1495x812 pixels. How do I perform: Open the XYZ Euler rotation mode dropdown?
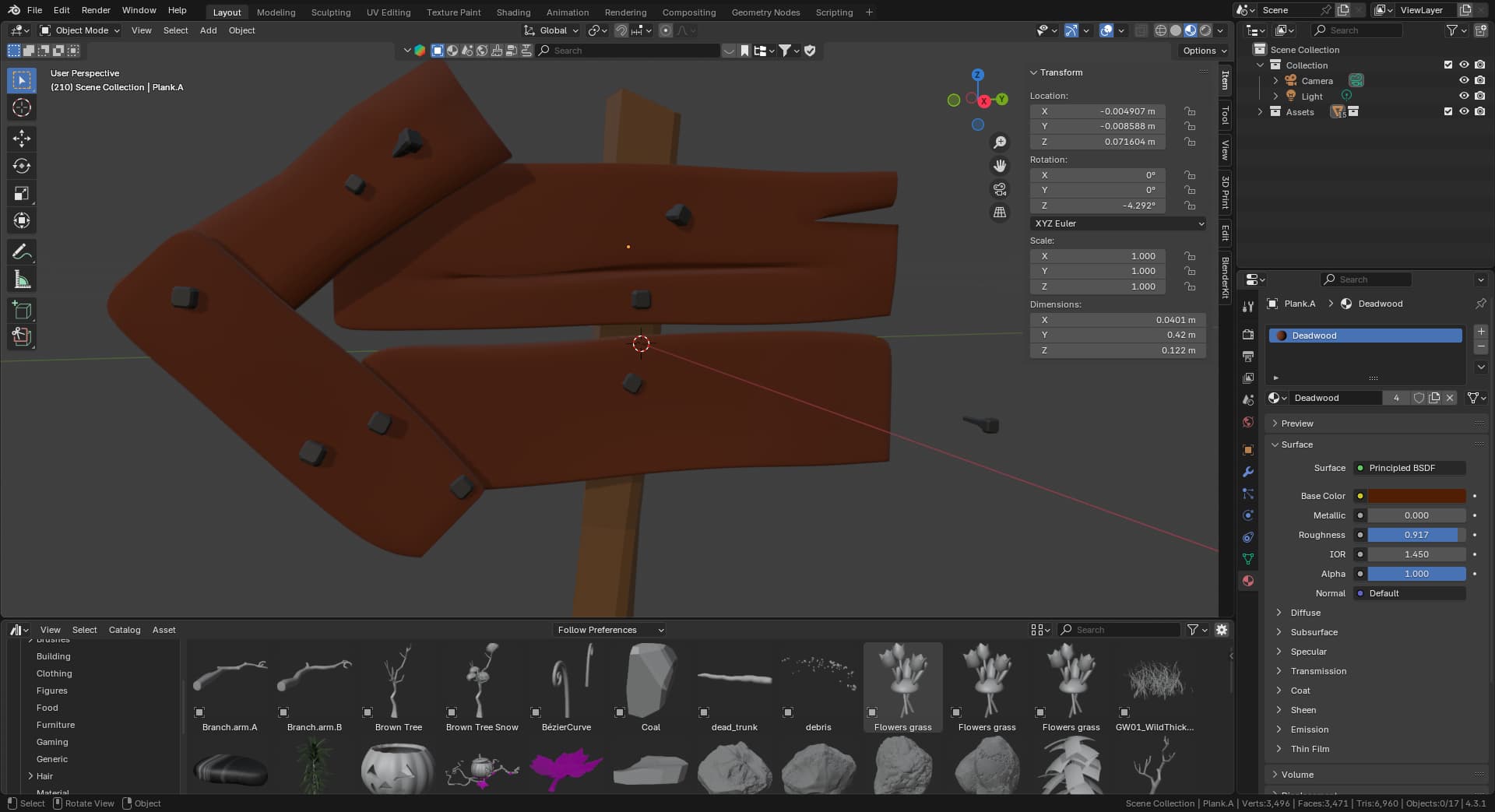point(1118,223)
